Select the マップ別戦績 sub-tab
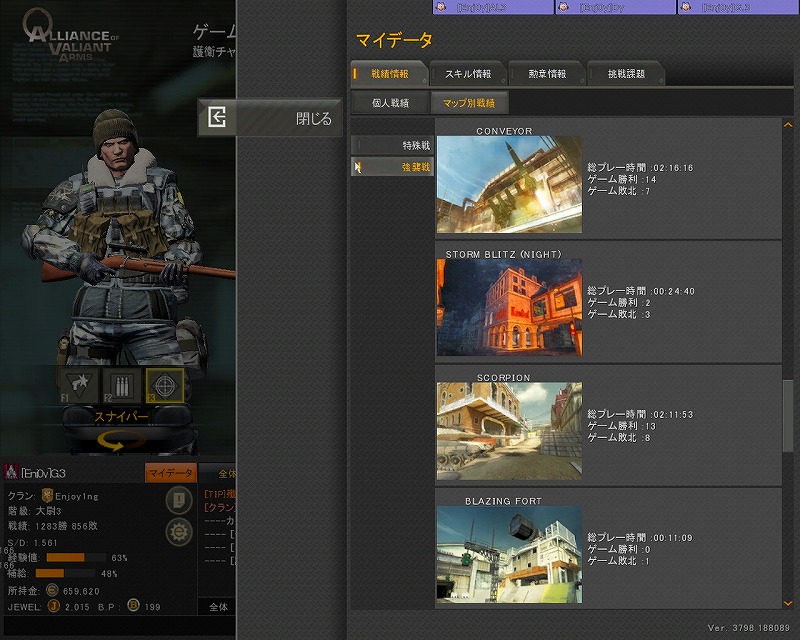The image size is (800, 640). 469,102
